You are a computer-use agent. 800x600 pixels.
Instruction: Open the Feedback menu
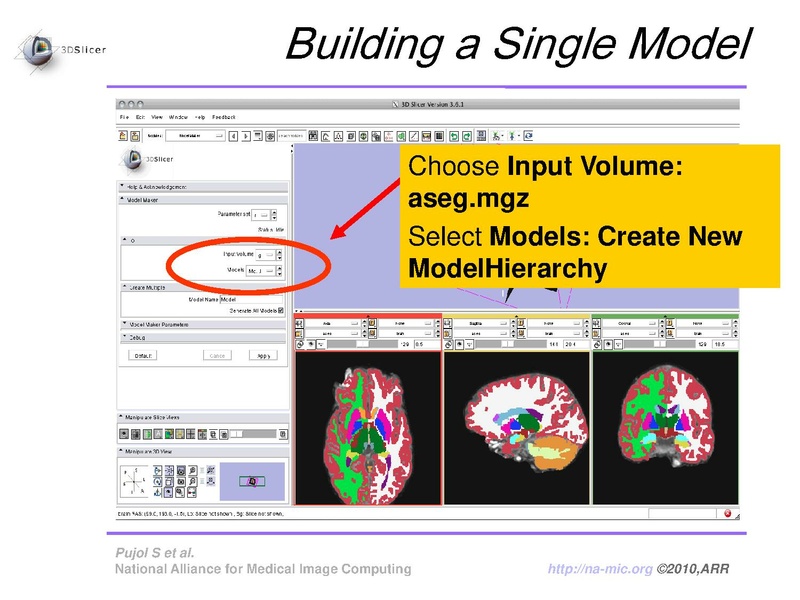[x=223, y=117]
